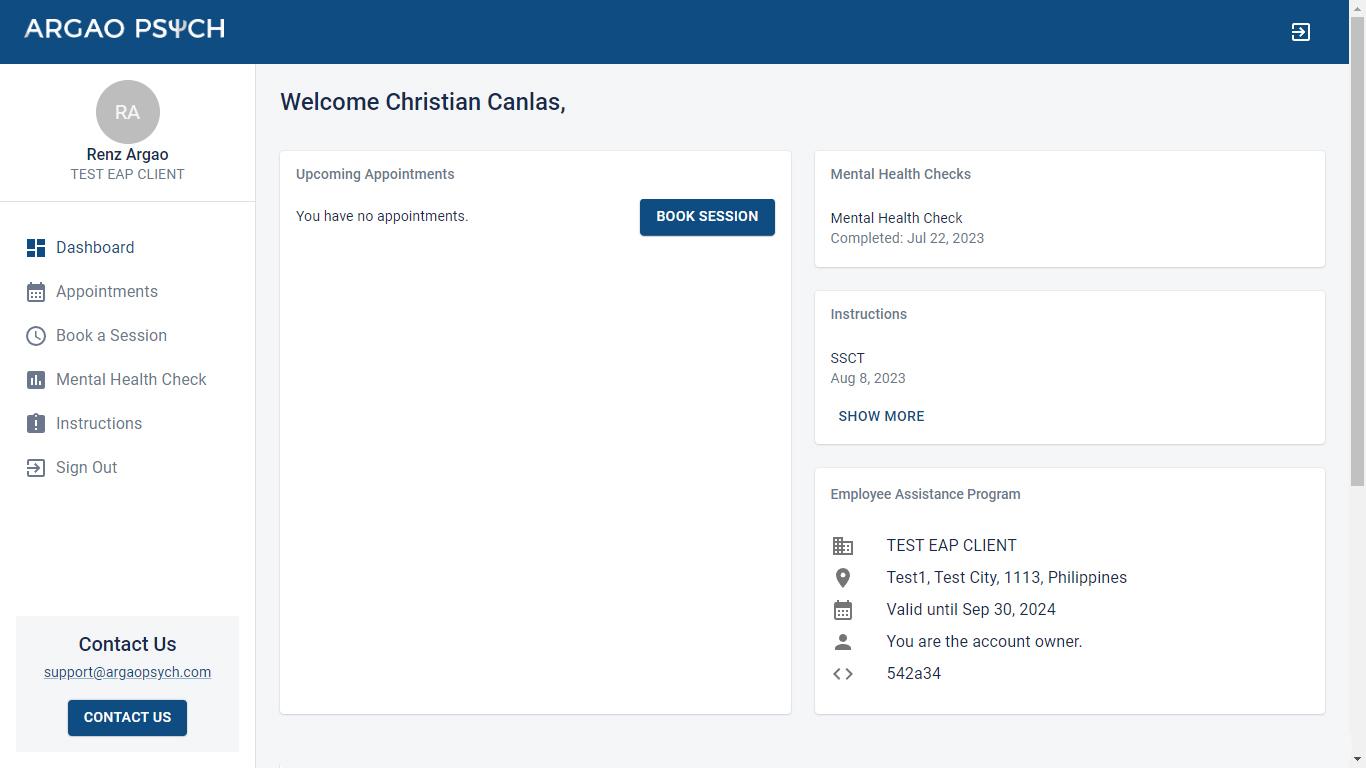Image resolution: width=1366 pixels, height=768 pixels.
Task: Click the Dashboard grid icon in sidebar
Action: 36,248
